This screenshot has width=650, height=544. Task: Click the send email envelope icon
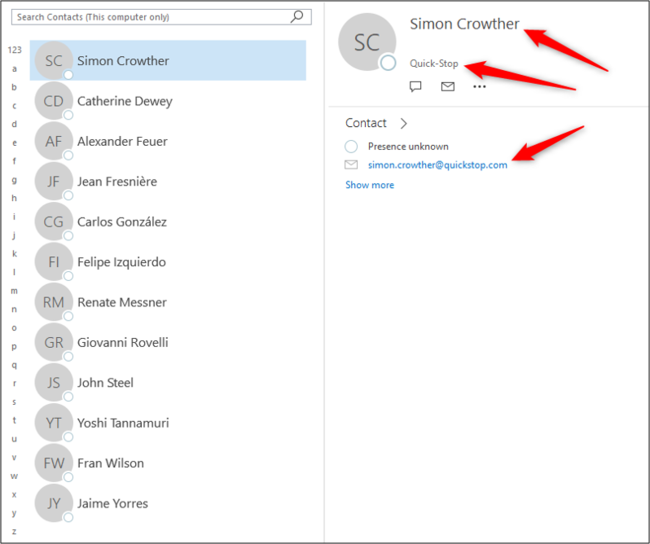[x=448, y=86]
